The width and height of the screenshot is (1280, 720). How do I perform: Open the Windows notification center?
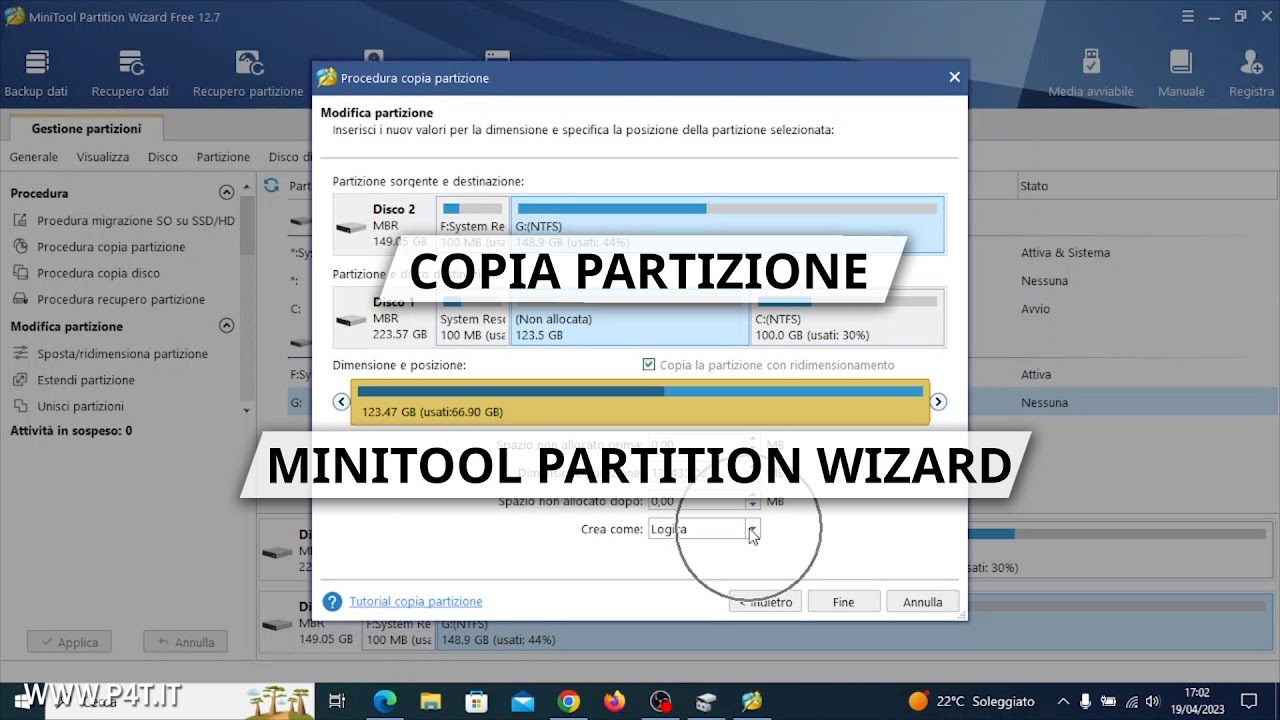(1248, 701)
